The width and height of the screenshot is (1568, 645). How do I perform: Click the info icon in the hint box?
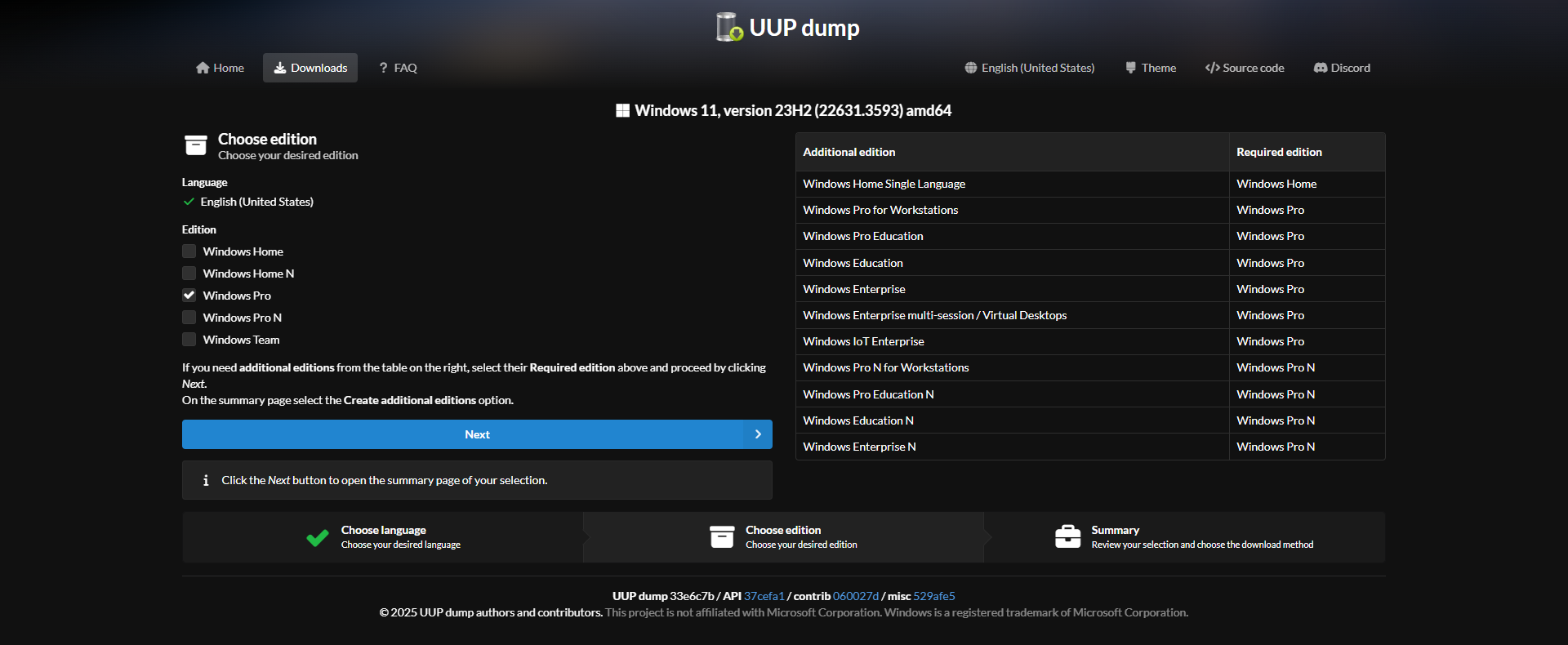(x=206, y=480)
